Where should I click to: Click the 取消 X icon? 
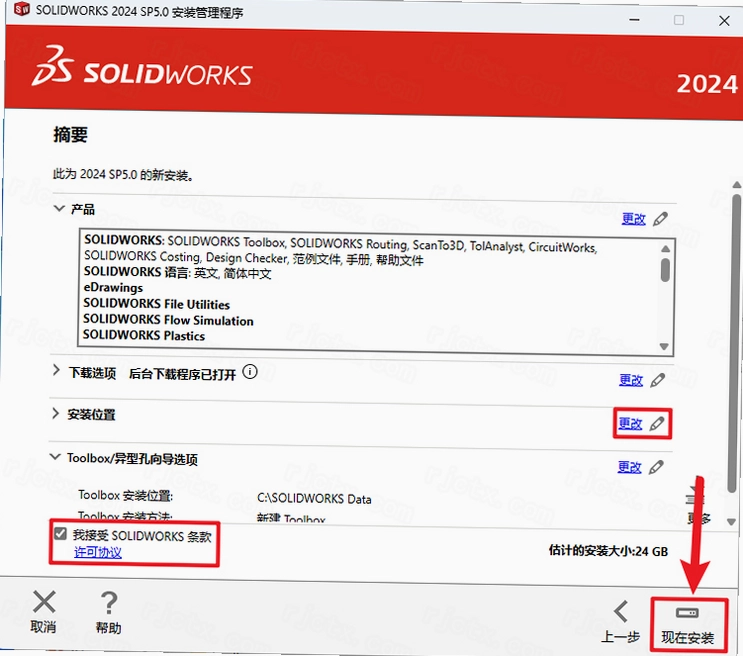tap(44, 601)
